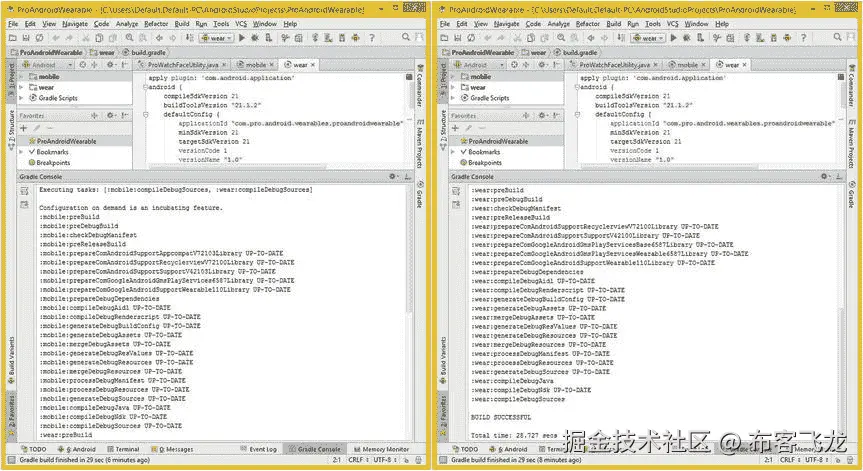Close wear editor tab in left window
Viewport: 863px width, 471px height.
pyautogui.click(x=313, y=65)
